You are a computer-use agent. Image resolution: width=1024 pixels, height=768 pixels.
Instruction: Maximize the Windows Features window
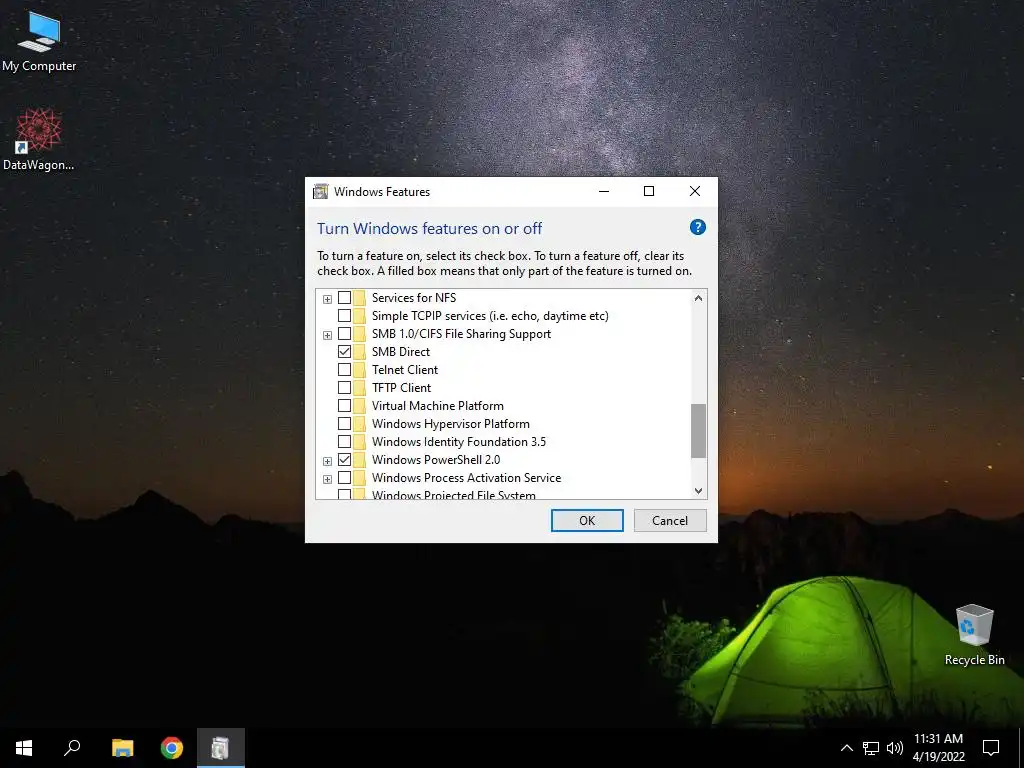click(649, 191)
